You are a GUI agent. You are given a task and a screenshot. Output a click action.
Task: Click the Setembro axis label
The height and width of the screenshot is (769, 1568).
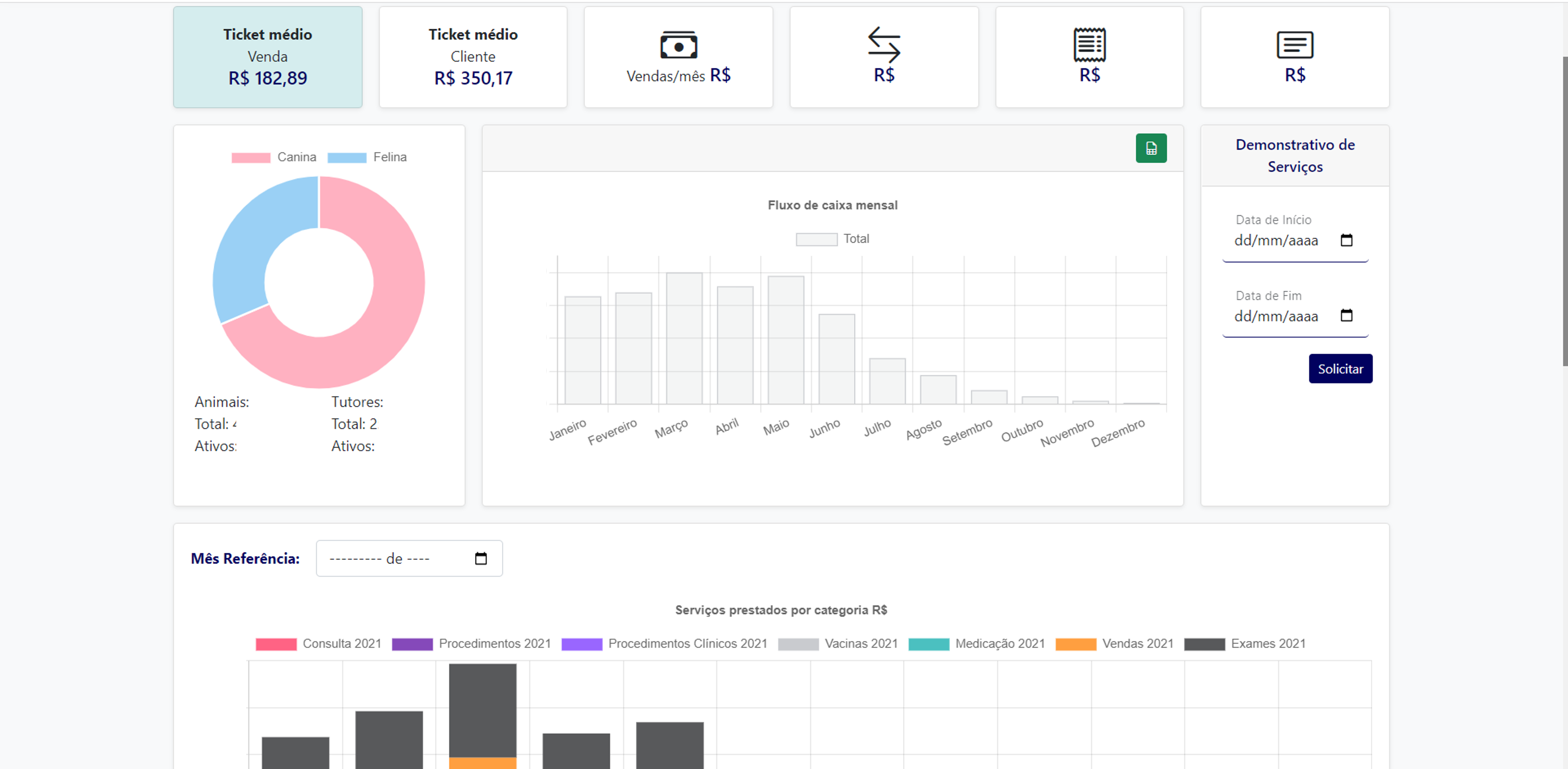(966, 432)
